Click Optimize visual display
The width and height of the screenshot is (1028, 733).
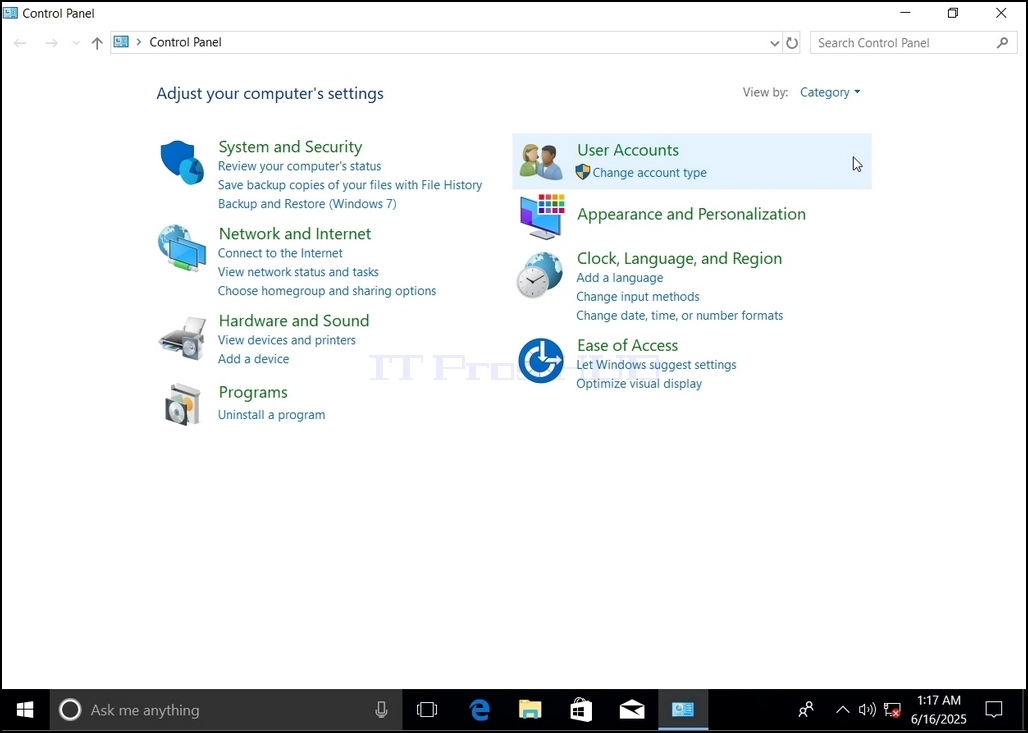(x=639, y=384)
